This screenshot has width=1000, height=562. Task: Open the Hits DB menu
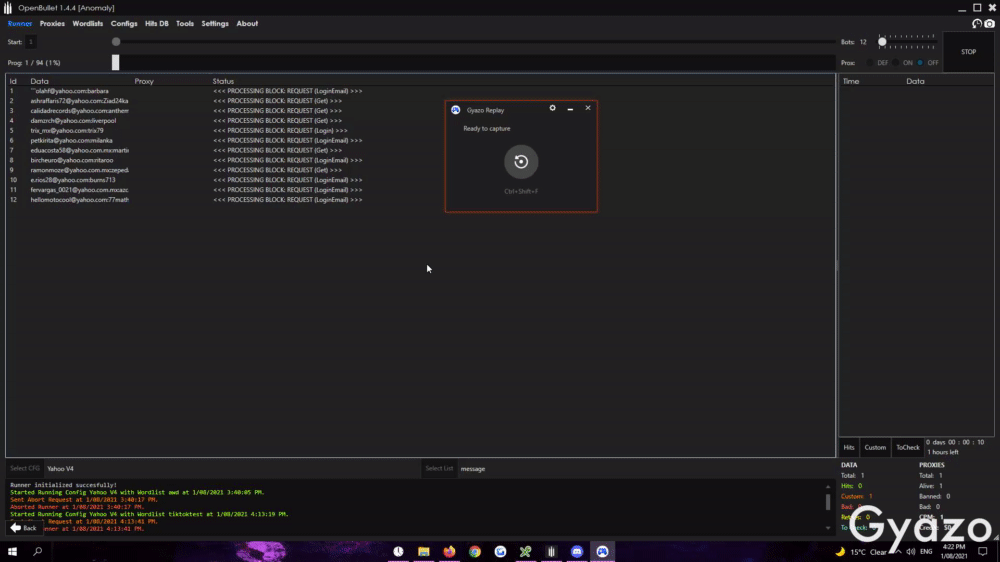[x=156, y=24]
